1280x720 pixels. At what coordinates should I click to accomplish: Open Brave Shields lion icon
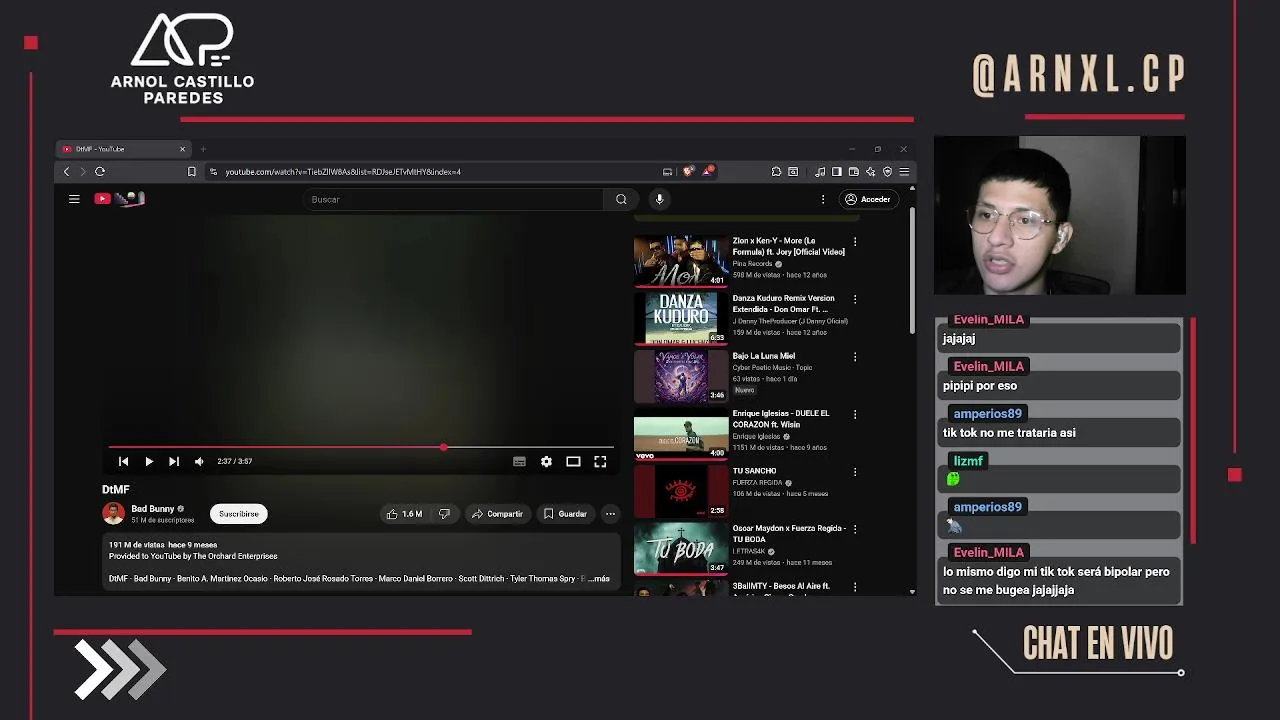click(688, 172)
